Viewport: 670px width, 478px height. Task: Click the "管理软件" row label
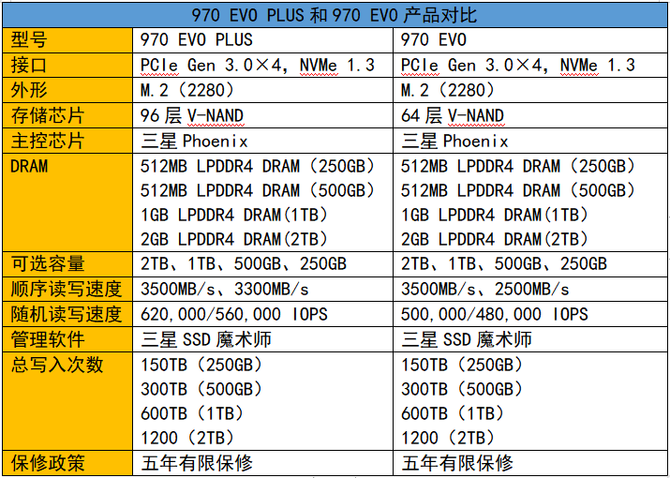coord(47,340)
